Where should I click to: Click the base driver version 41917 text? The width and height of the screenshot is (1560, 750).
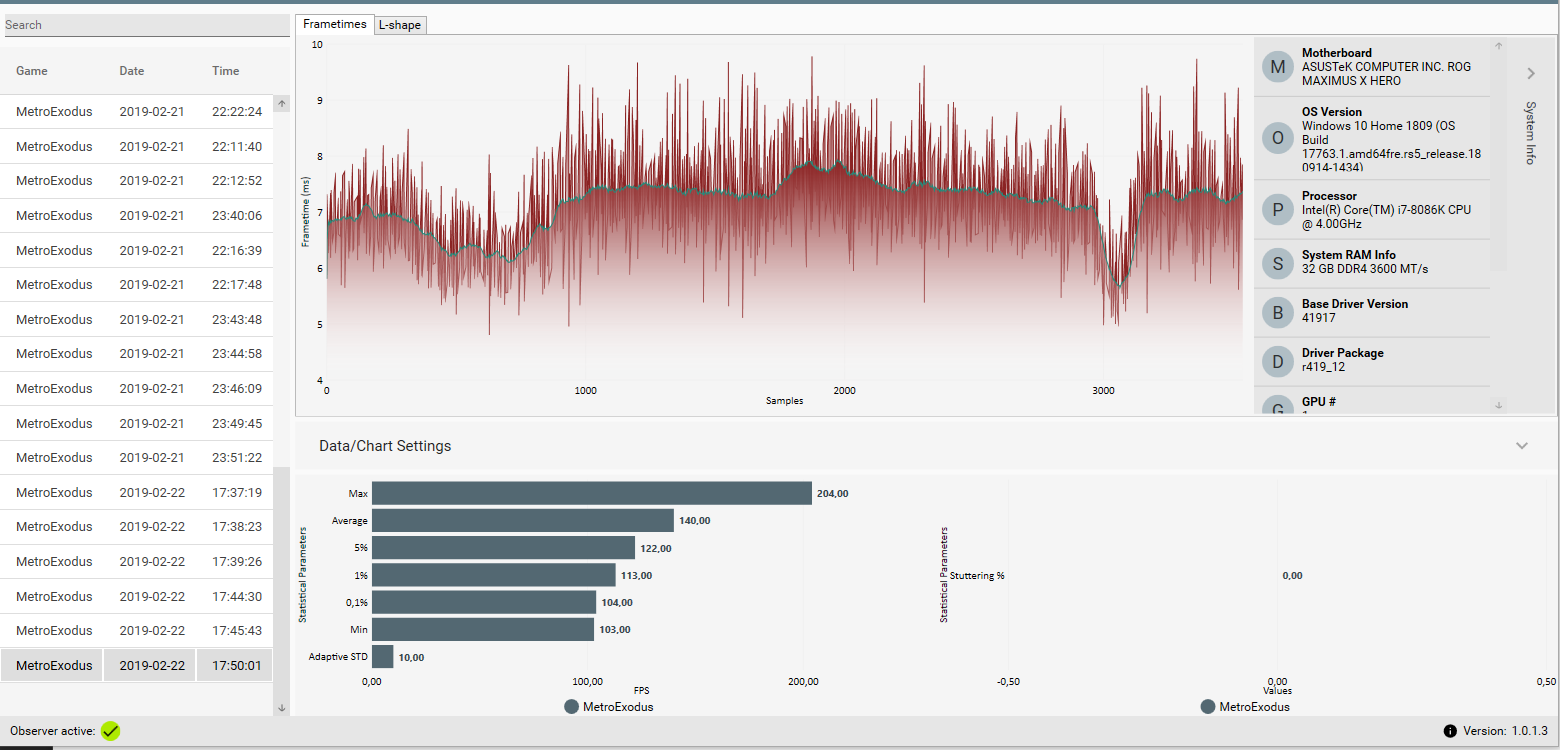(x=1319, y=318)
